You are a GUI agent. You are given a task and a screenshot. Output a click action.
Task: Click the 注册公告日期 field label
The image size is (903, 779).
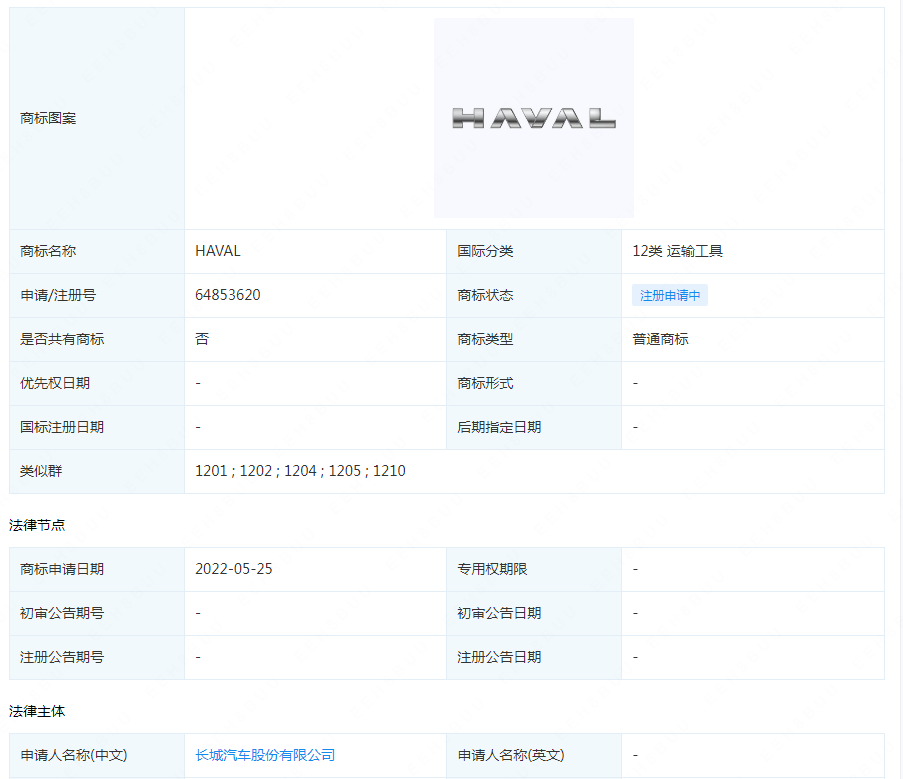(x=499, y=657)
